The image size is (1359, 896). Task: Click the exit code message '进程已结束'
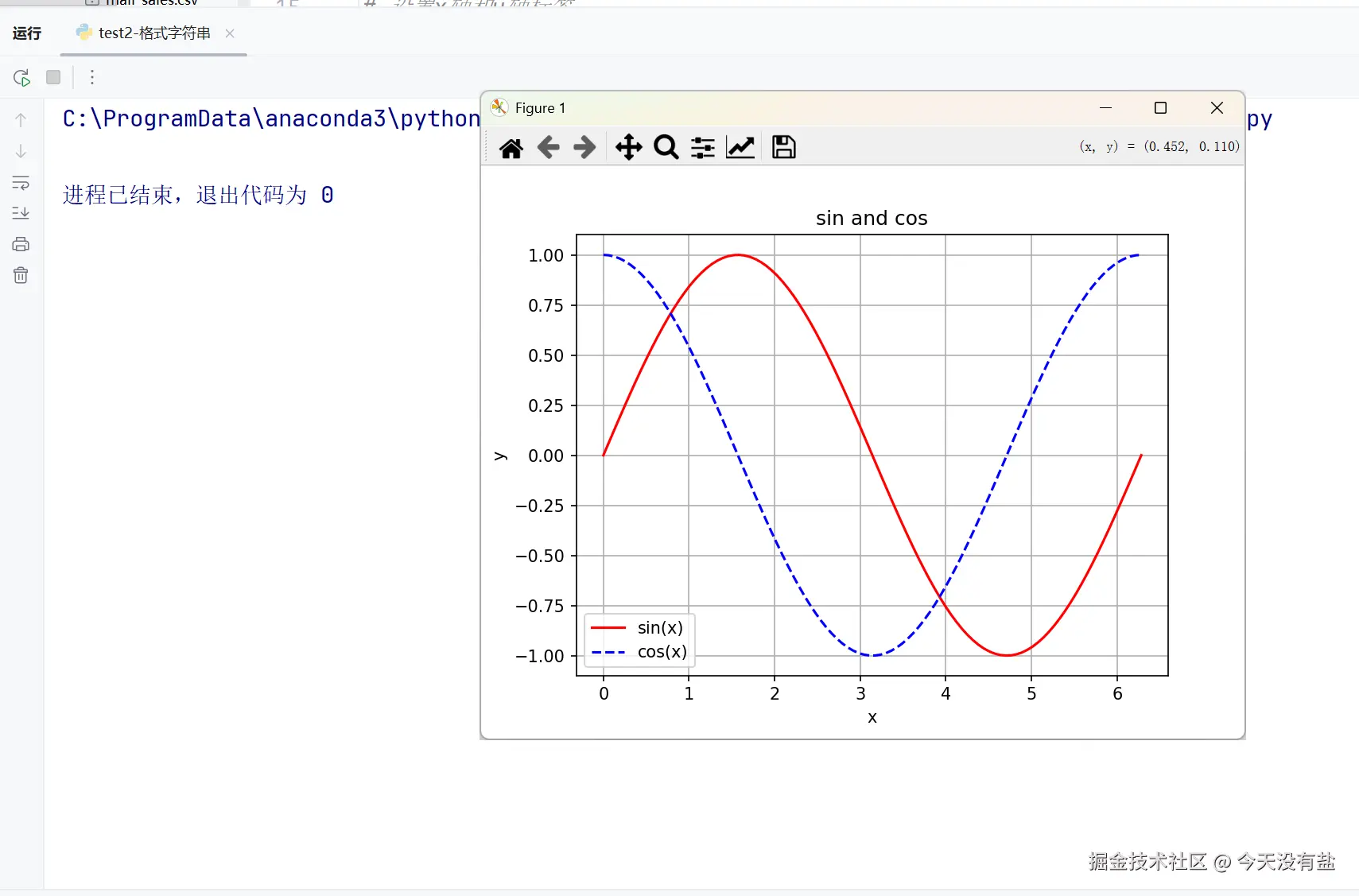click(198, 195)
